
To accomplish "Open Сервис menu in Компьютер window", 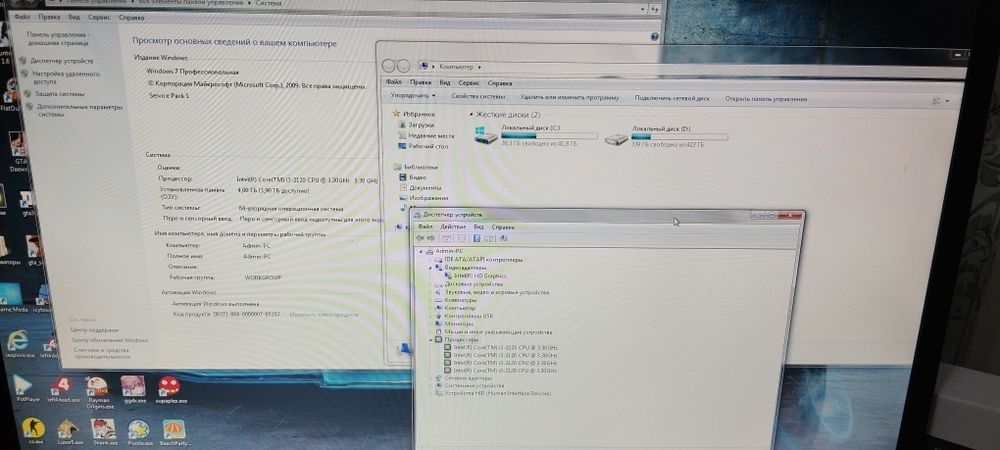I will [469, 83].
